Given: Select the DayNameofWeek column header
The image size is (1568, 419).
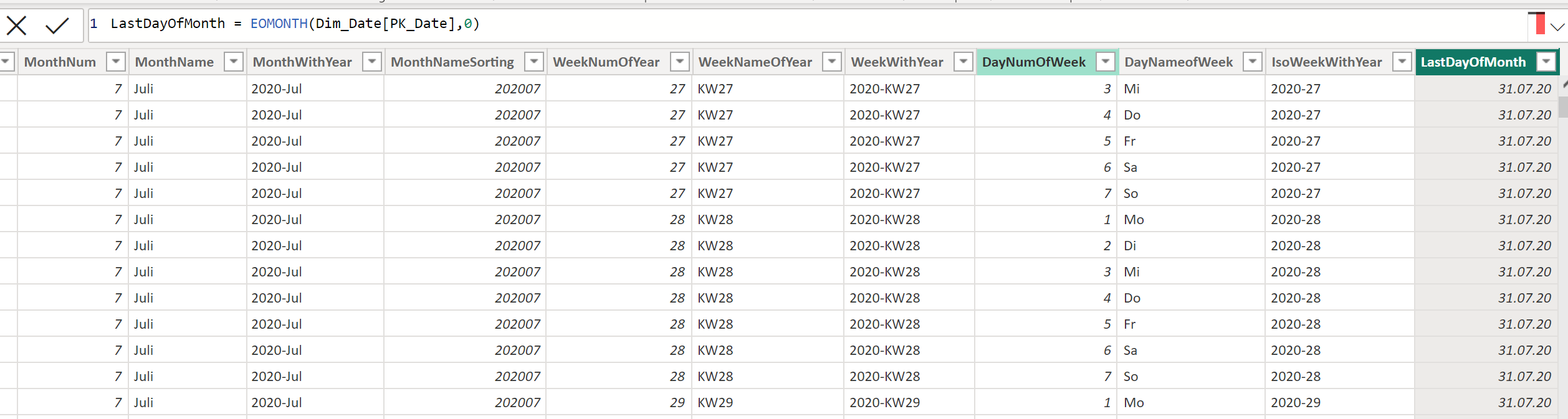Looking at the screenshot, I should [x=1178, y=62].
